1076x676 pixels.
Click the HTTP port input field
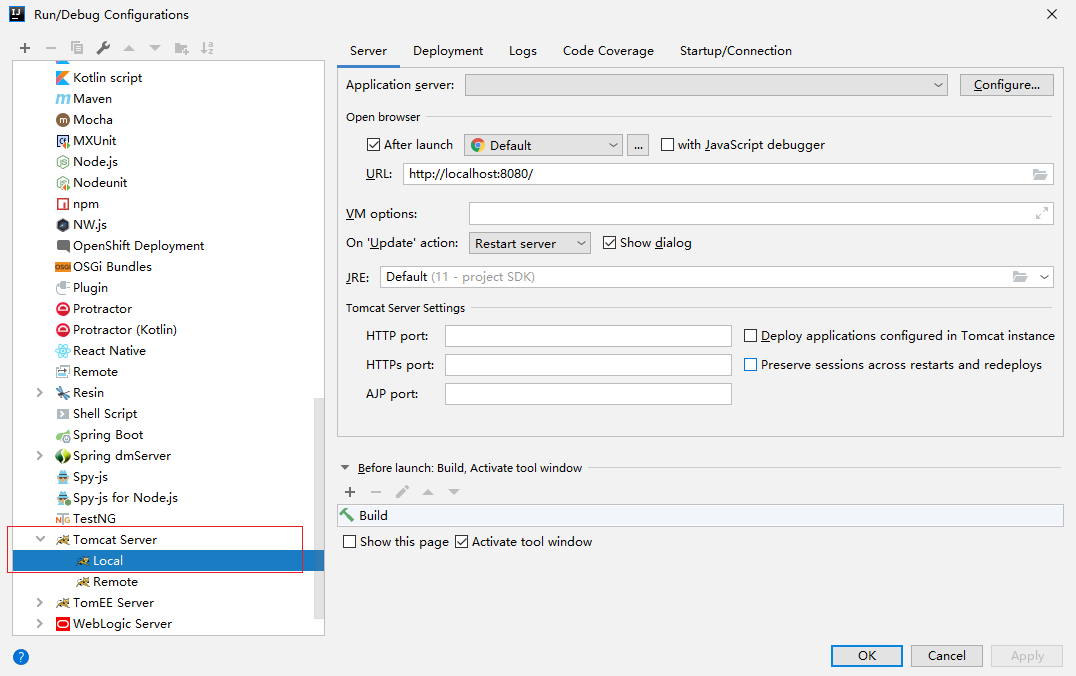[x=588, y=336]
